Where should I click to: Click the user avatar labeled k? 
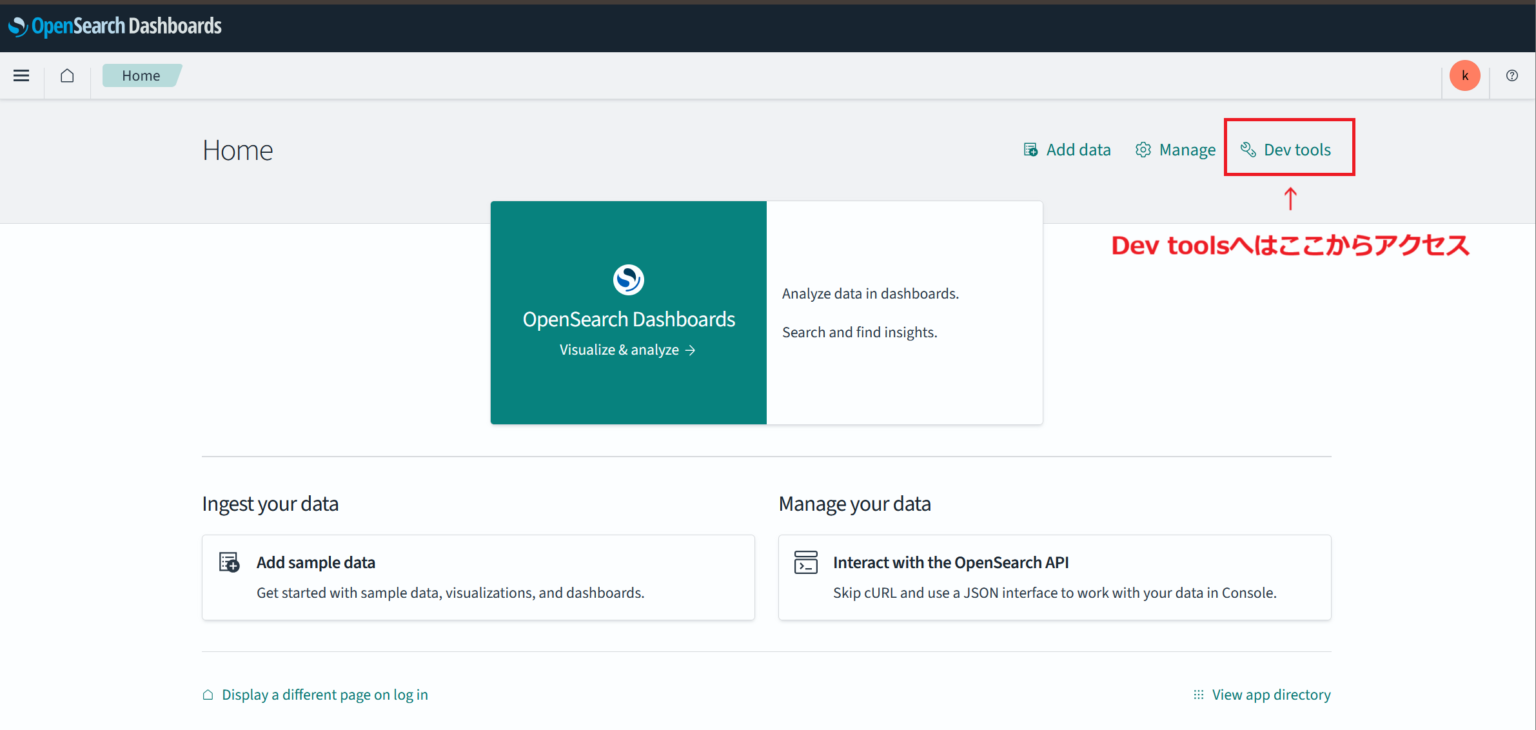pyautogui.click(x=1465, y=75)
